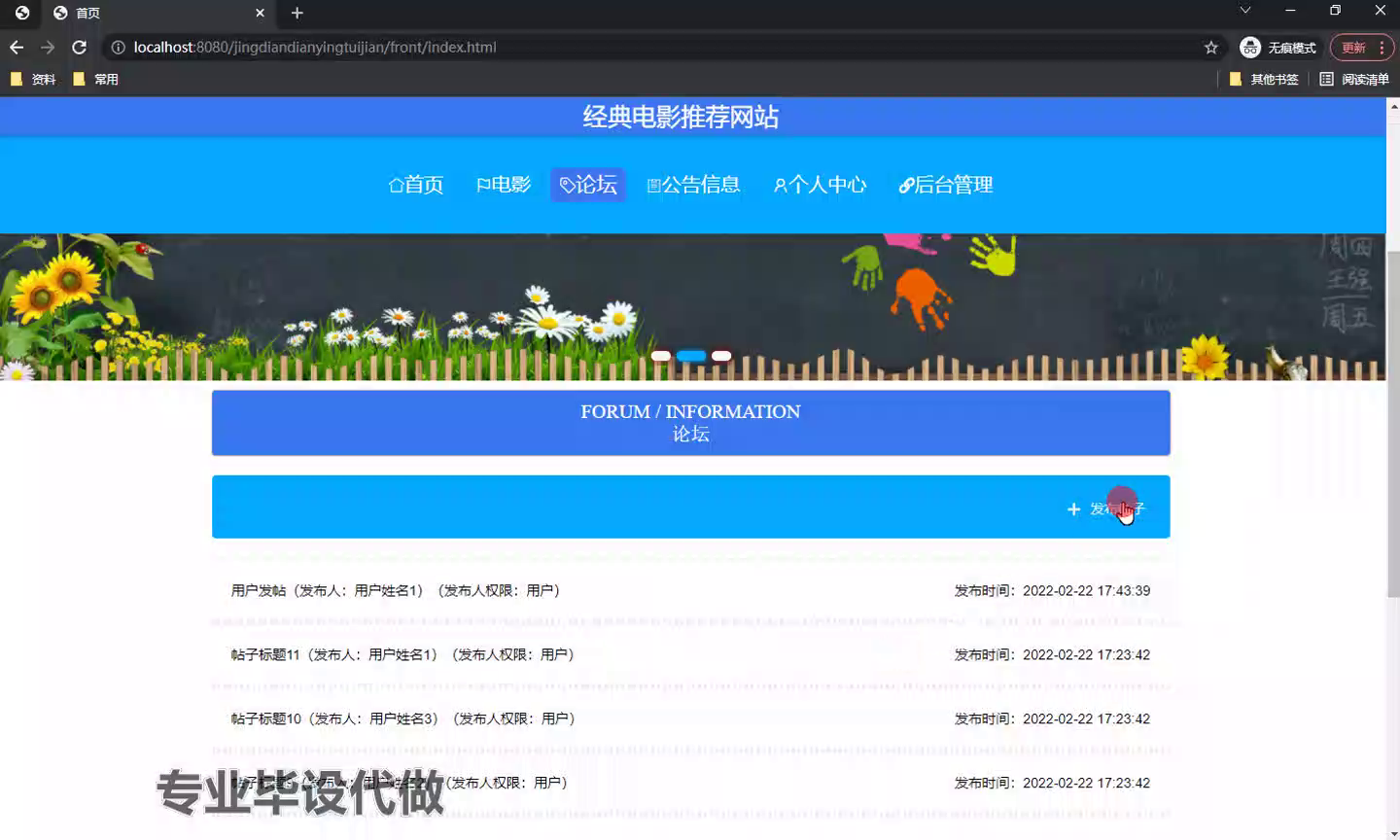Viewport: 1400px width, 840px height.
Task: Open the Chrome three-dot menu
Action: coord(1382,47)
